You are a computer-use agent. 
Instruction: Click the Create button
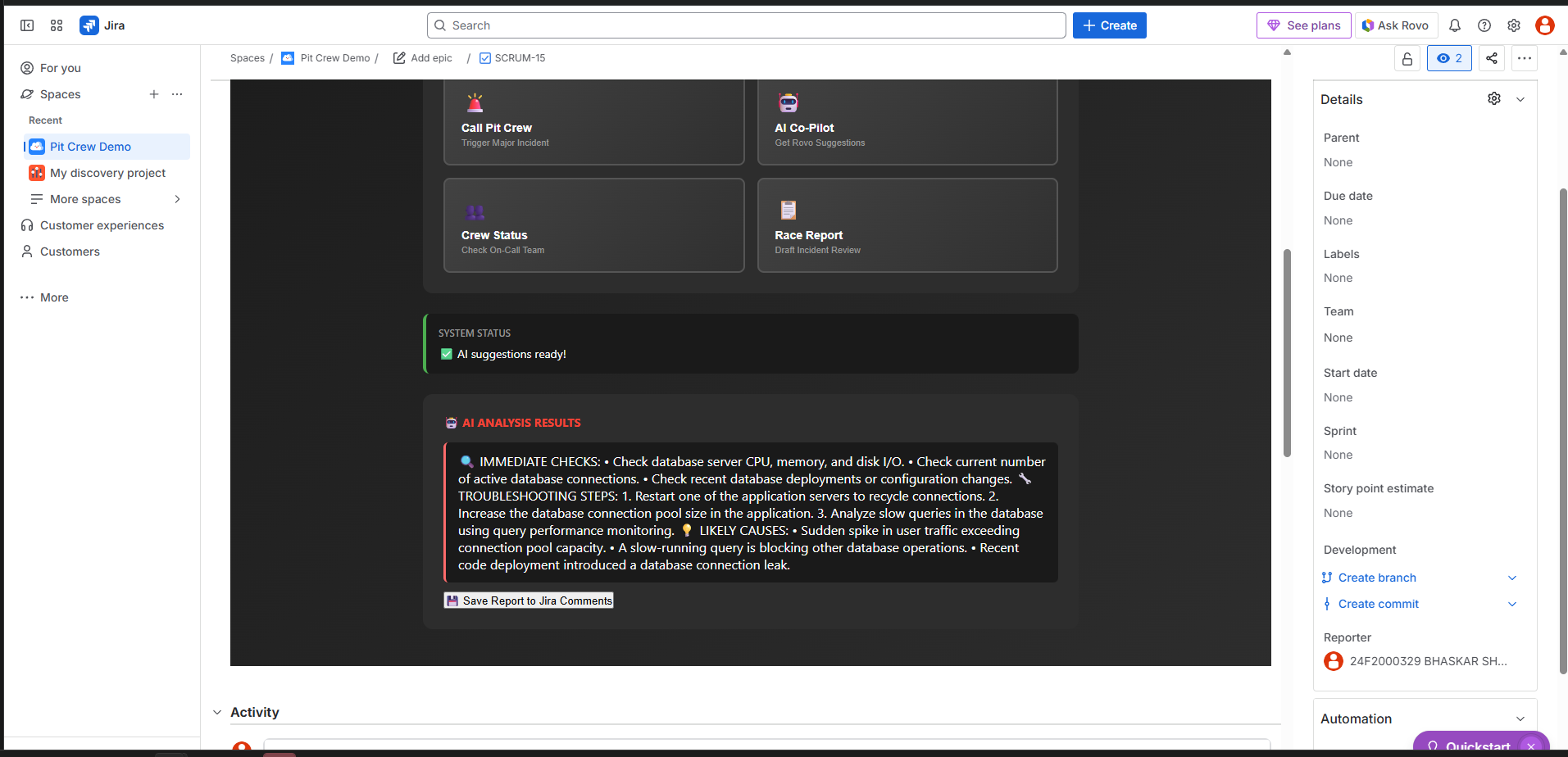[1110, 25]
